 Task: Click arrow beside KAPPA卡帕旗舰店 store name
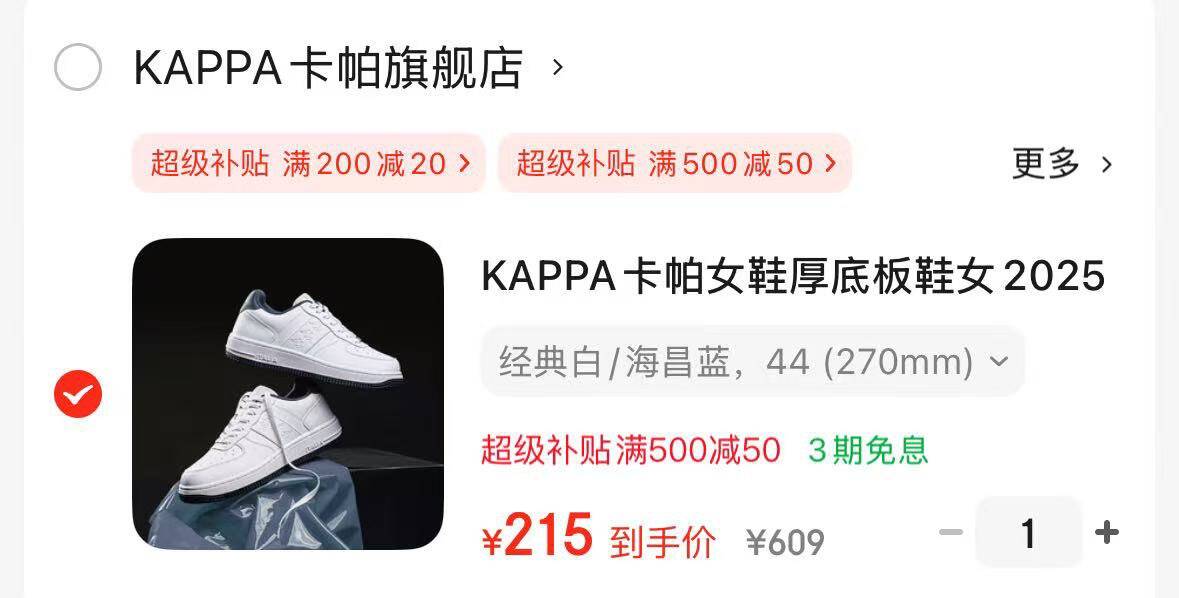(x=557, y=68)
